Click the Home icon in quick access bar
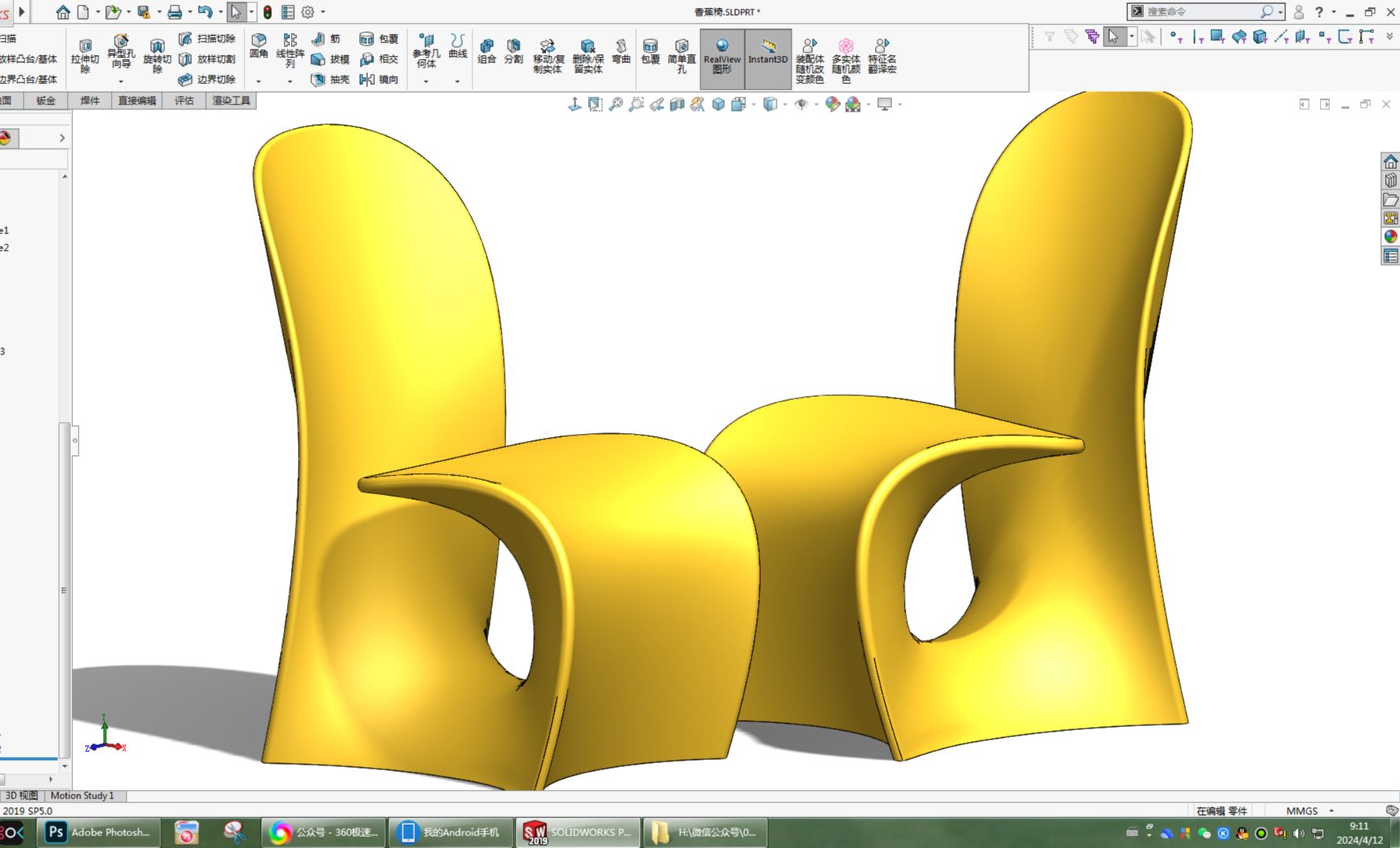Viewport: 1400px width, 848px height. pos(63,12)
